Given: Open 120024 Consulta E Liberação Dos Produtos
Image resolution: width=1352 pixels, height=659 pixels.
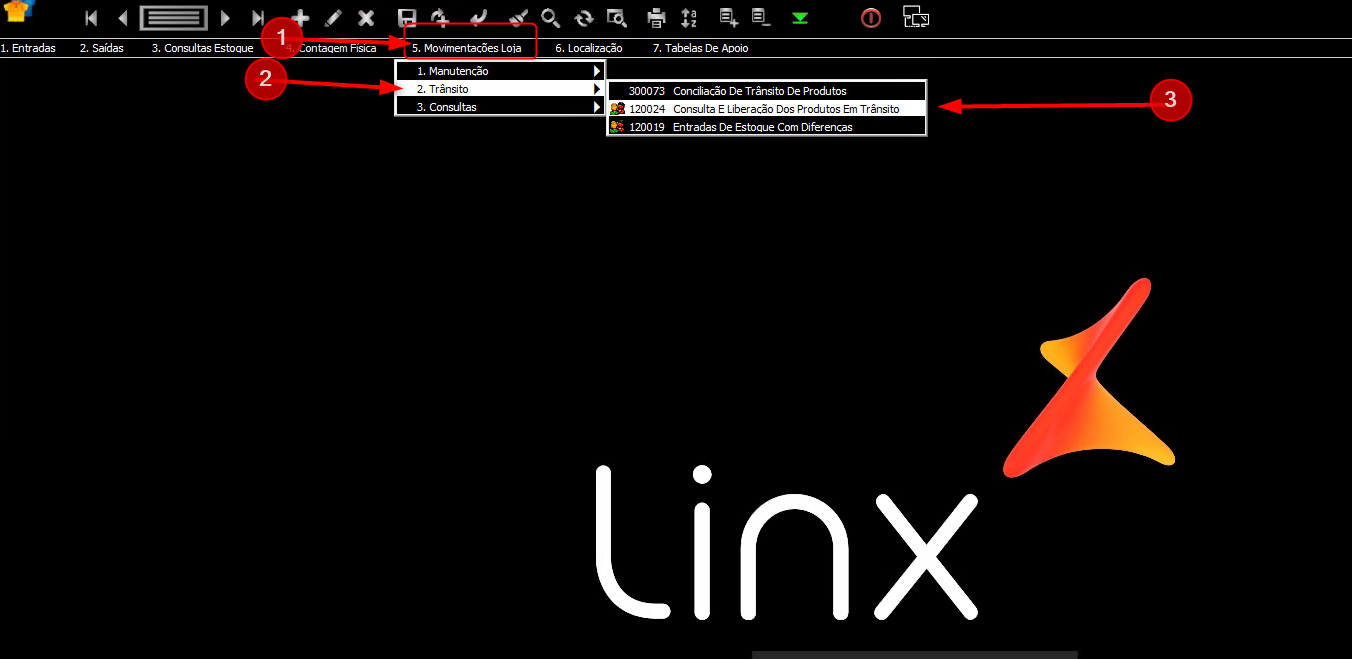Looking at the screenshot, I should tap(767, 109).
